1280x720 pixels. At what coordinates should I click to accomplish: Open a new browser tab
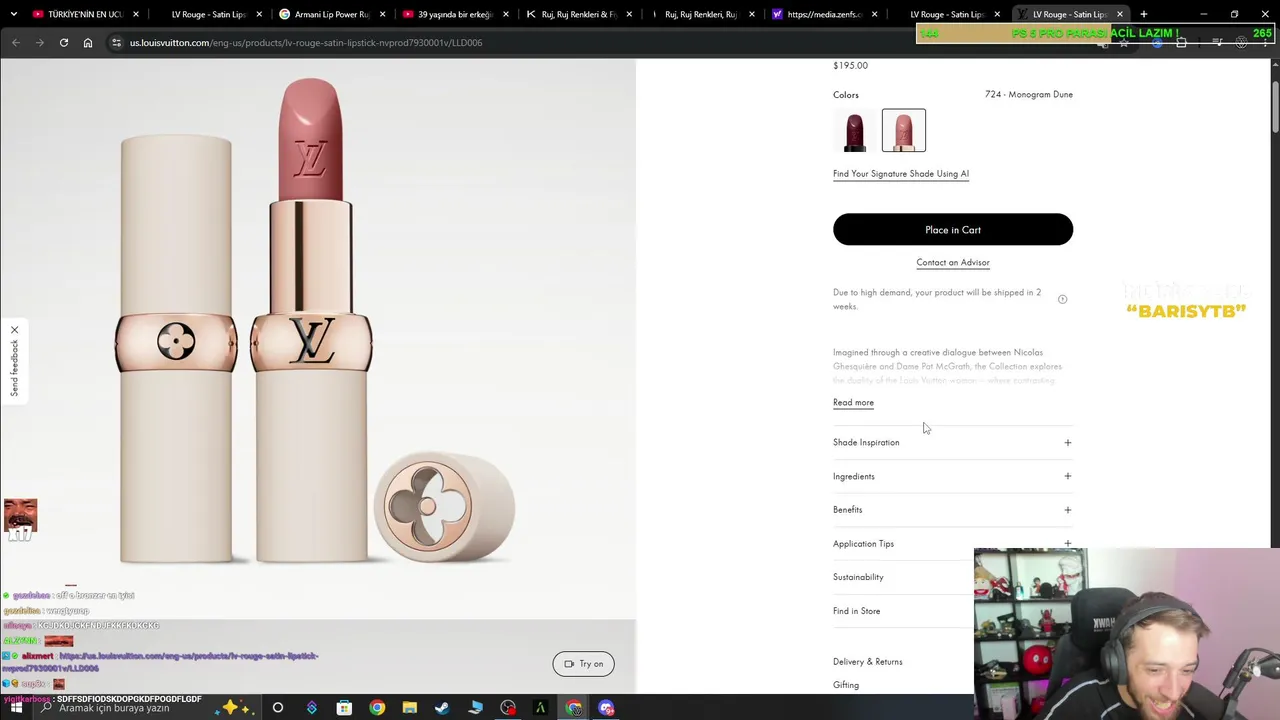1144,14
